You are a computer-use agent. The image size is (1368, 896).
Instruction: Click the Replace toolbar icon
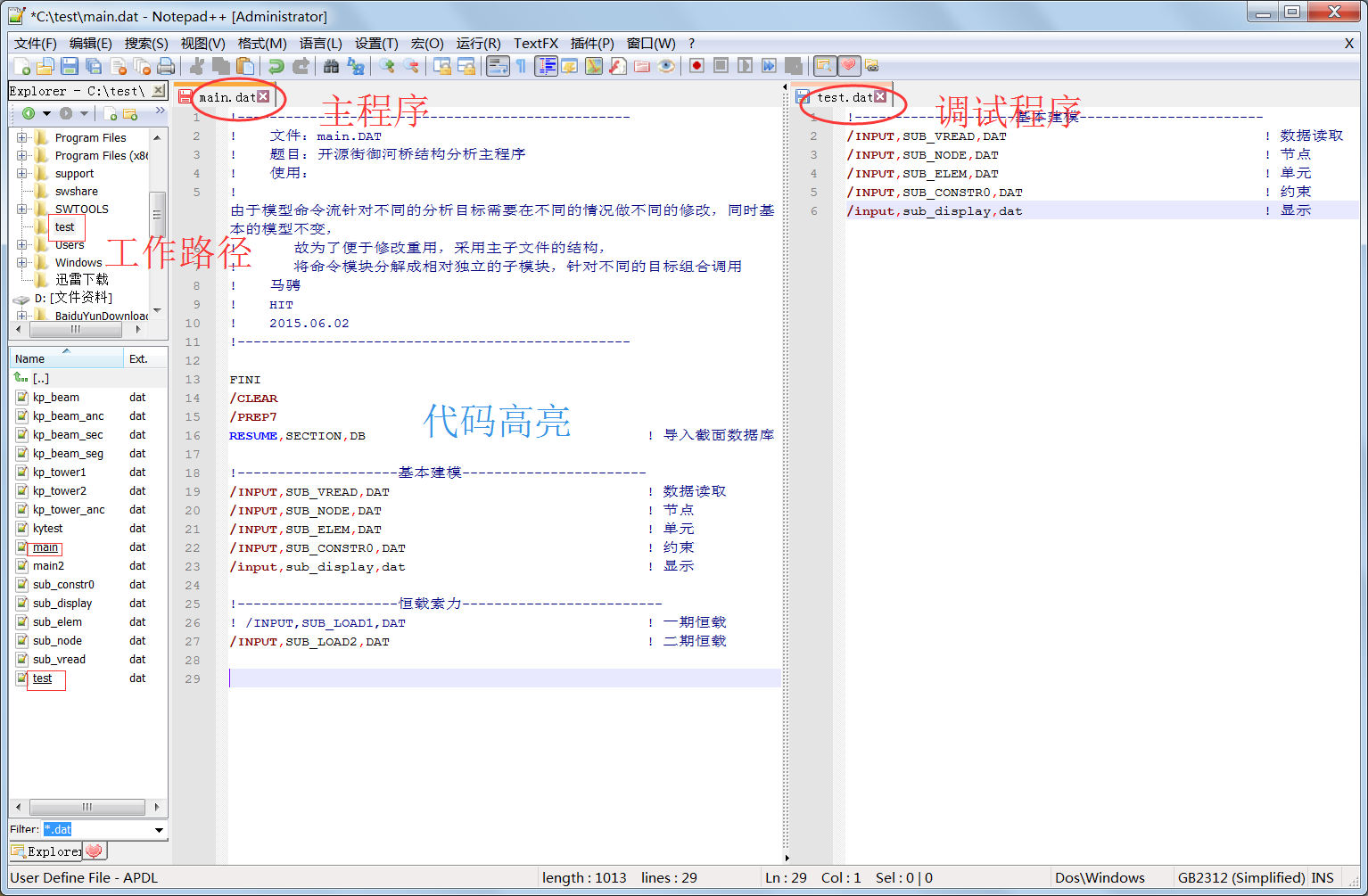pos(356,66)
